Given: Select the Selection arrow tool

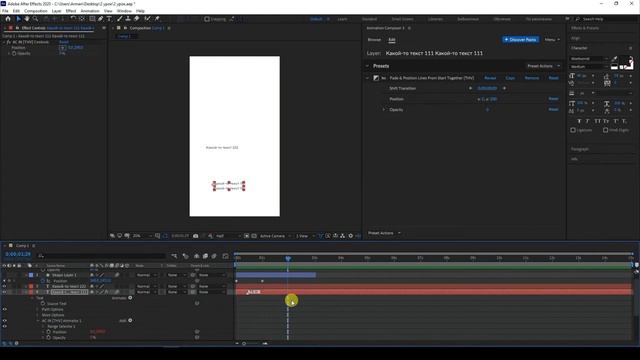Looking at the screenshot, I should coord(18,19).
